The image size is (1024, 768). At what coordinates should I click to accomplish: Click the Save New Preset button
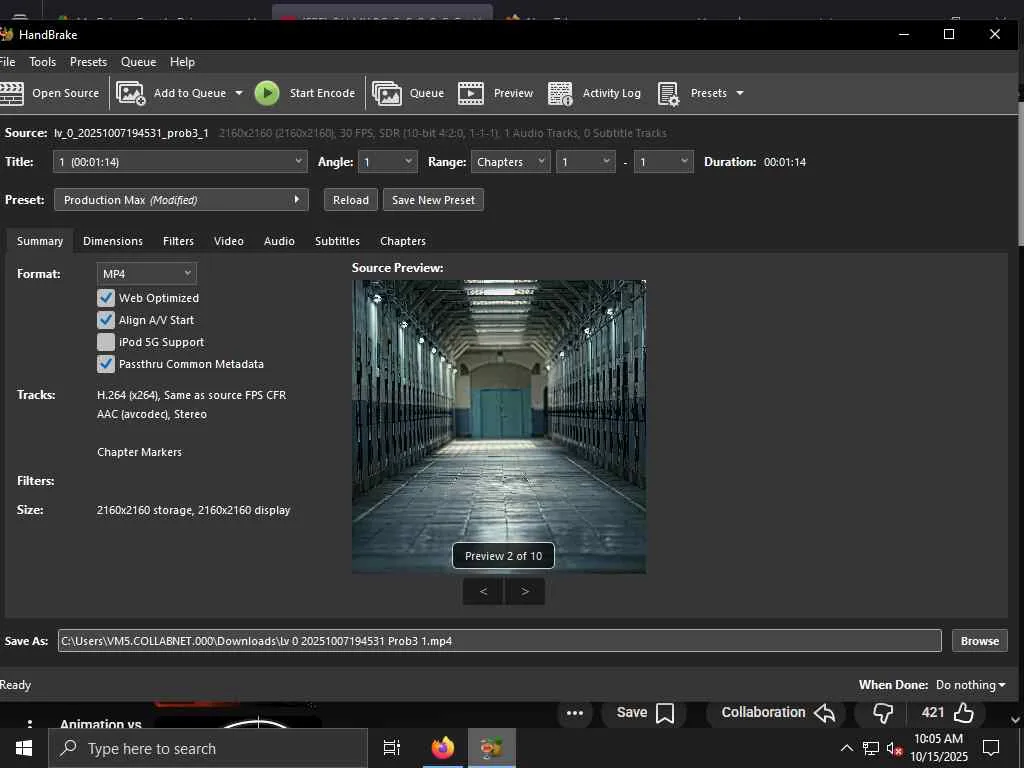coord(433,200)
